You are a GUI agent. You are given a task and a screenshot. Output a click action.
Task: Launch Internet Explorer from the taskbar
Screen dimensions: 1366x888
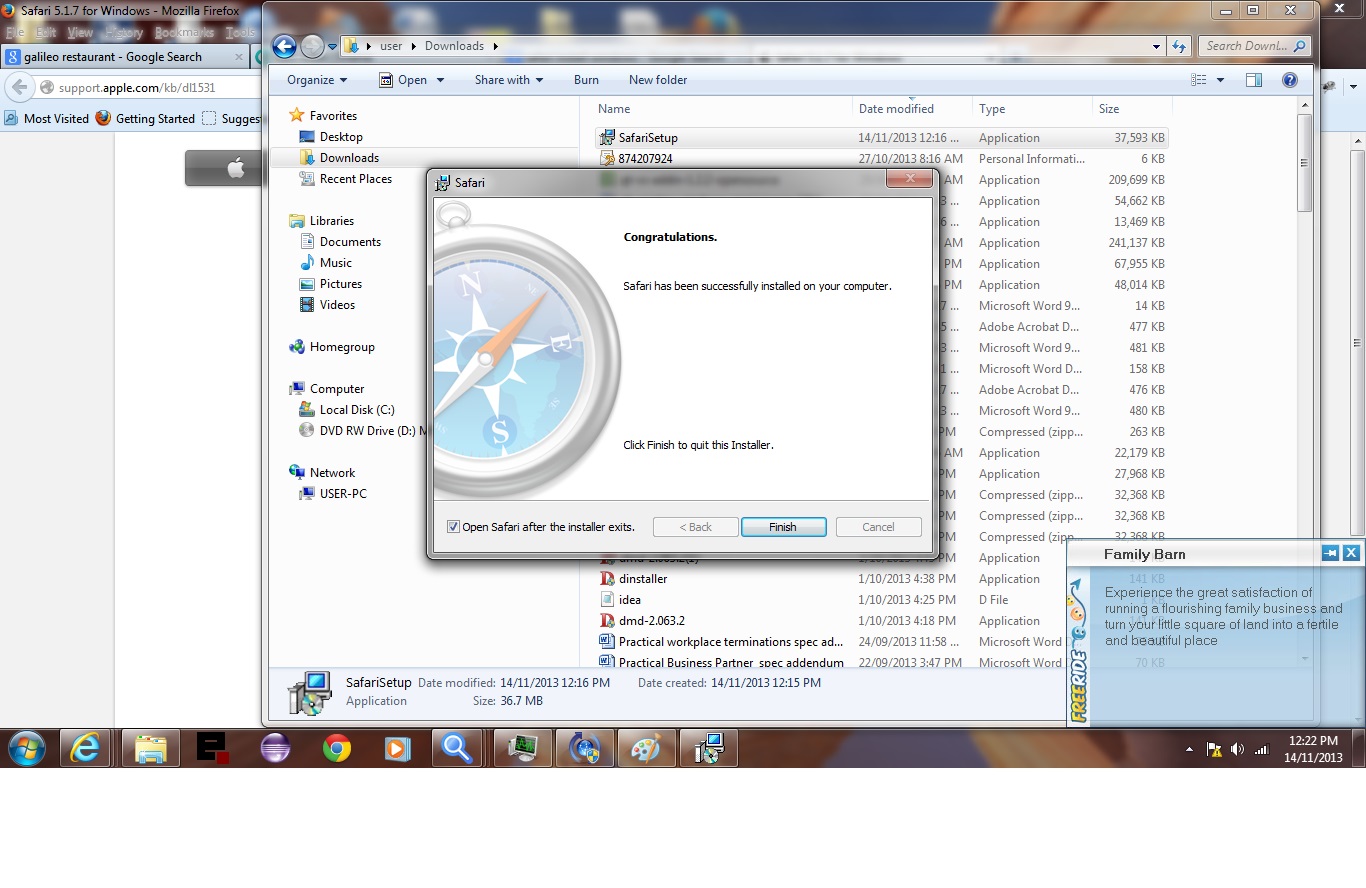click(x=86, y=748)
